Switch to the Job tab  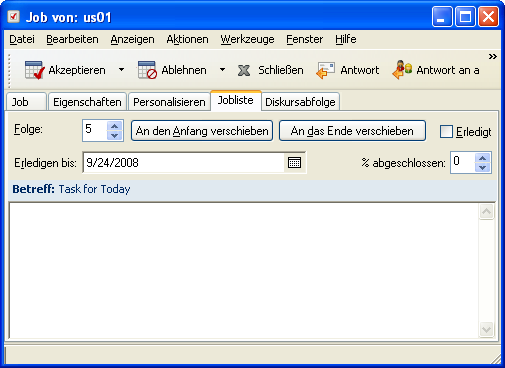pos(26,102)
